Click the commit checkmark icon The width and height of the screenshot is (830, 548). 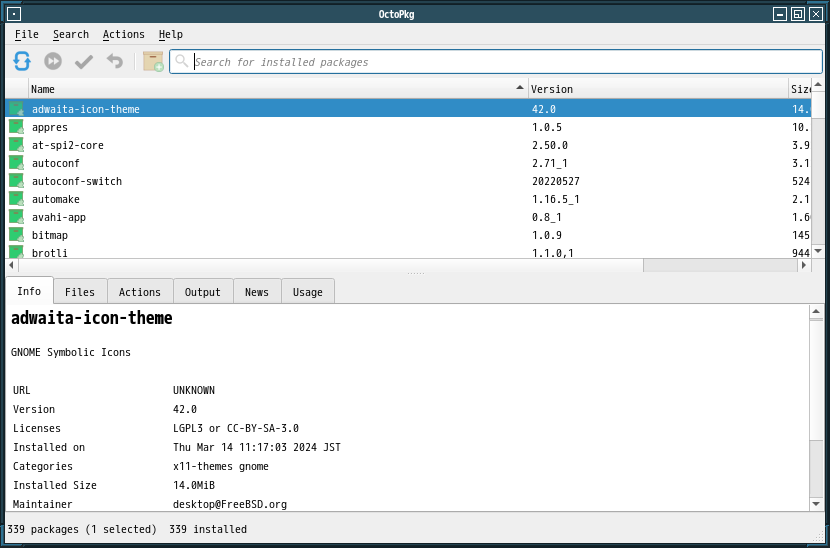tap(84, 61)
